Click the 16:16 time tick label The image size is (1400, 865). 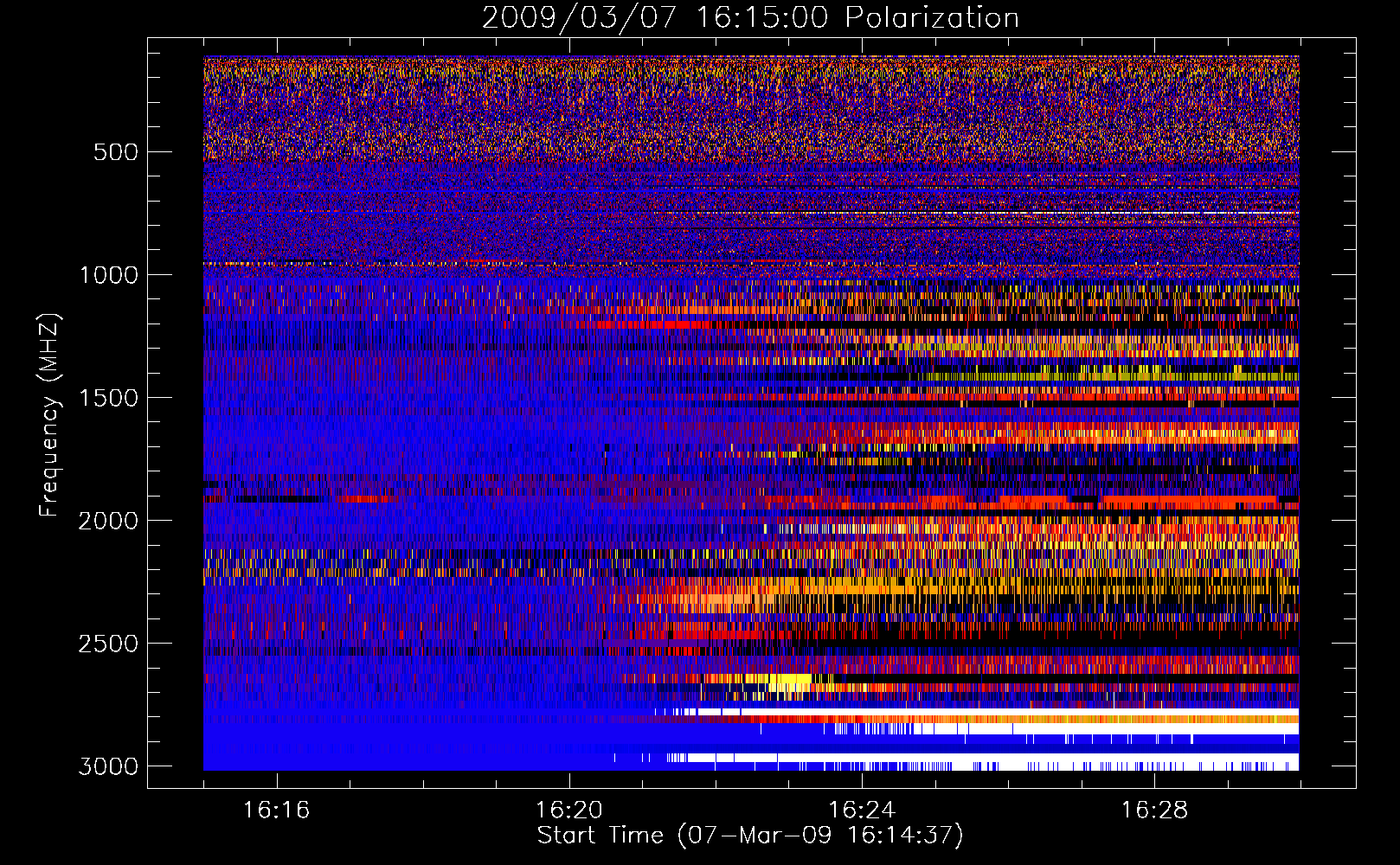tap(277, 810)
